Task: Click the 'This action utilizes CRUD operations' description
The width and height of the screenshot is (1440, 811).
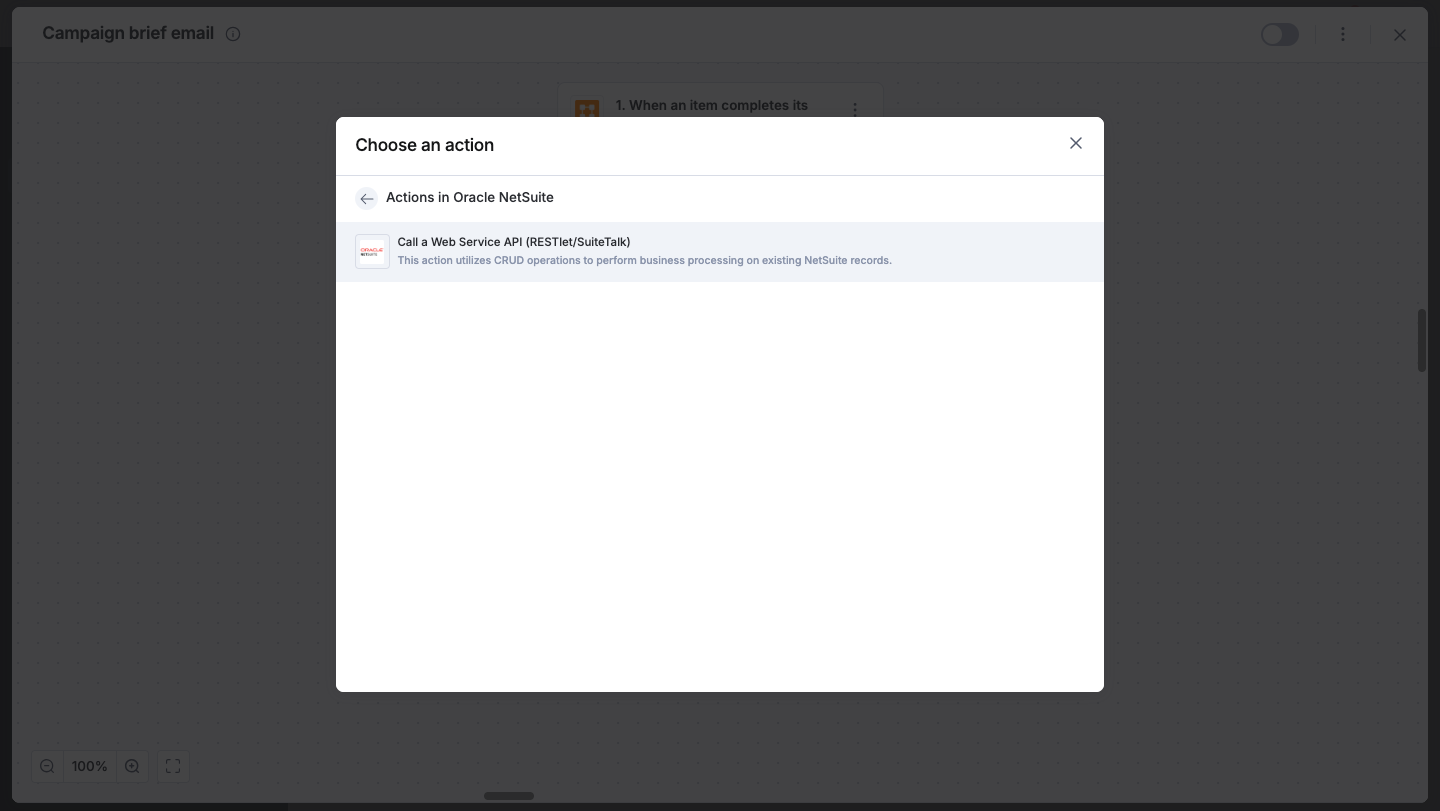Action: pos(645,260)
